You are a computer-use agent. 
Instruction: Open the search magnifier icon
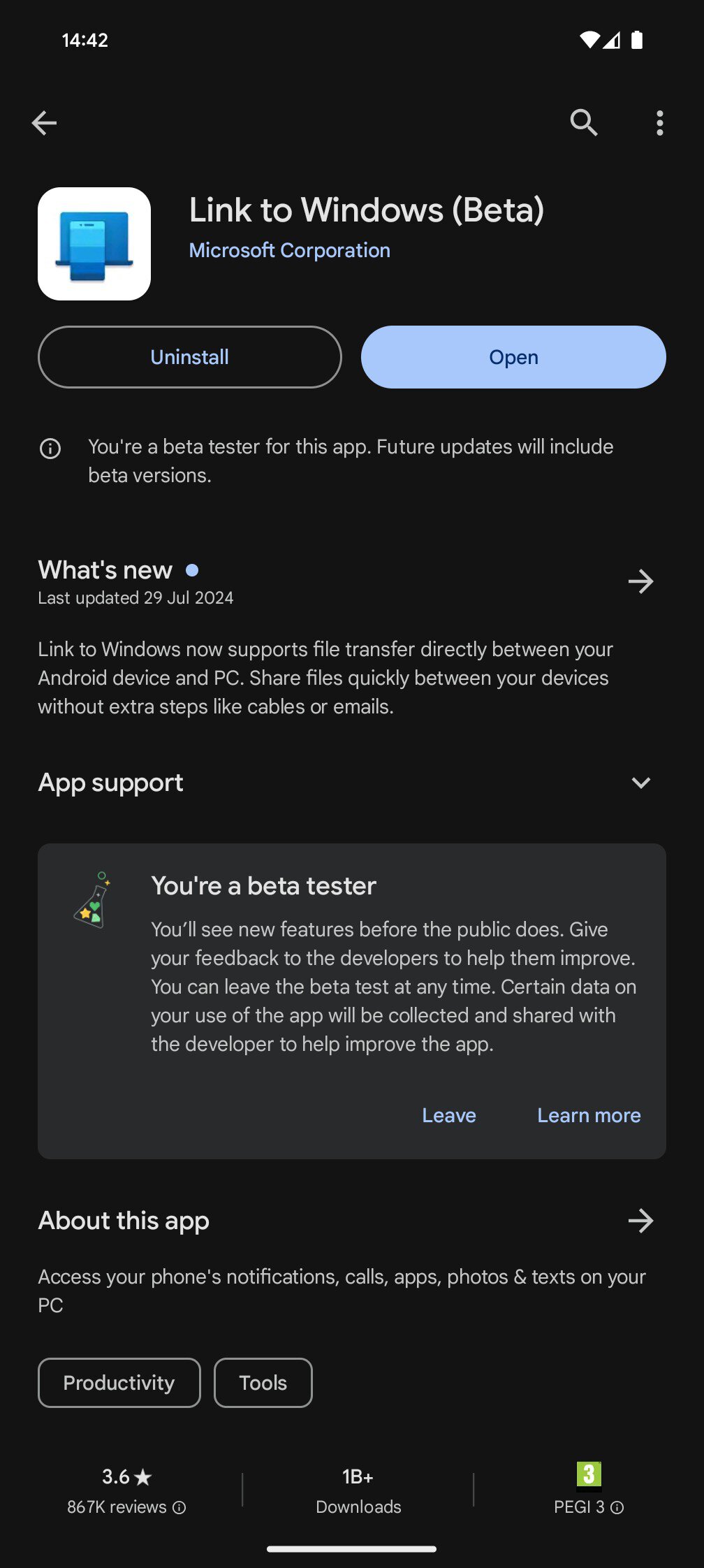click(584, 123)
